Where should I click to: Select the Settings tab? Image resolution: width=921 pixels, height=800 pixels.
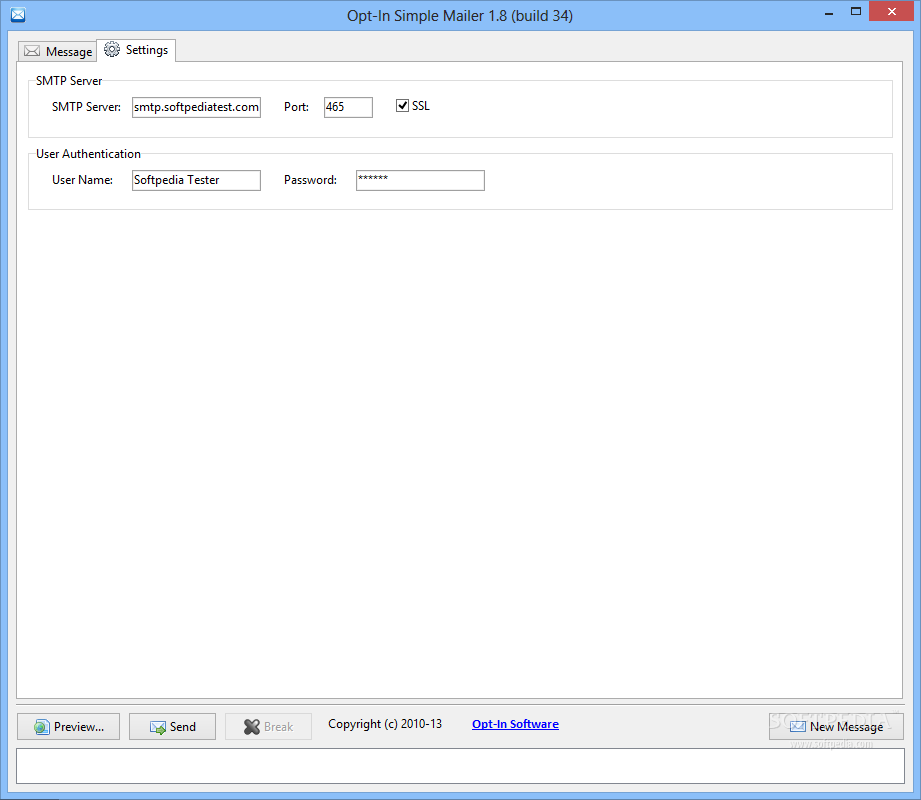(x=136, y=50)
